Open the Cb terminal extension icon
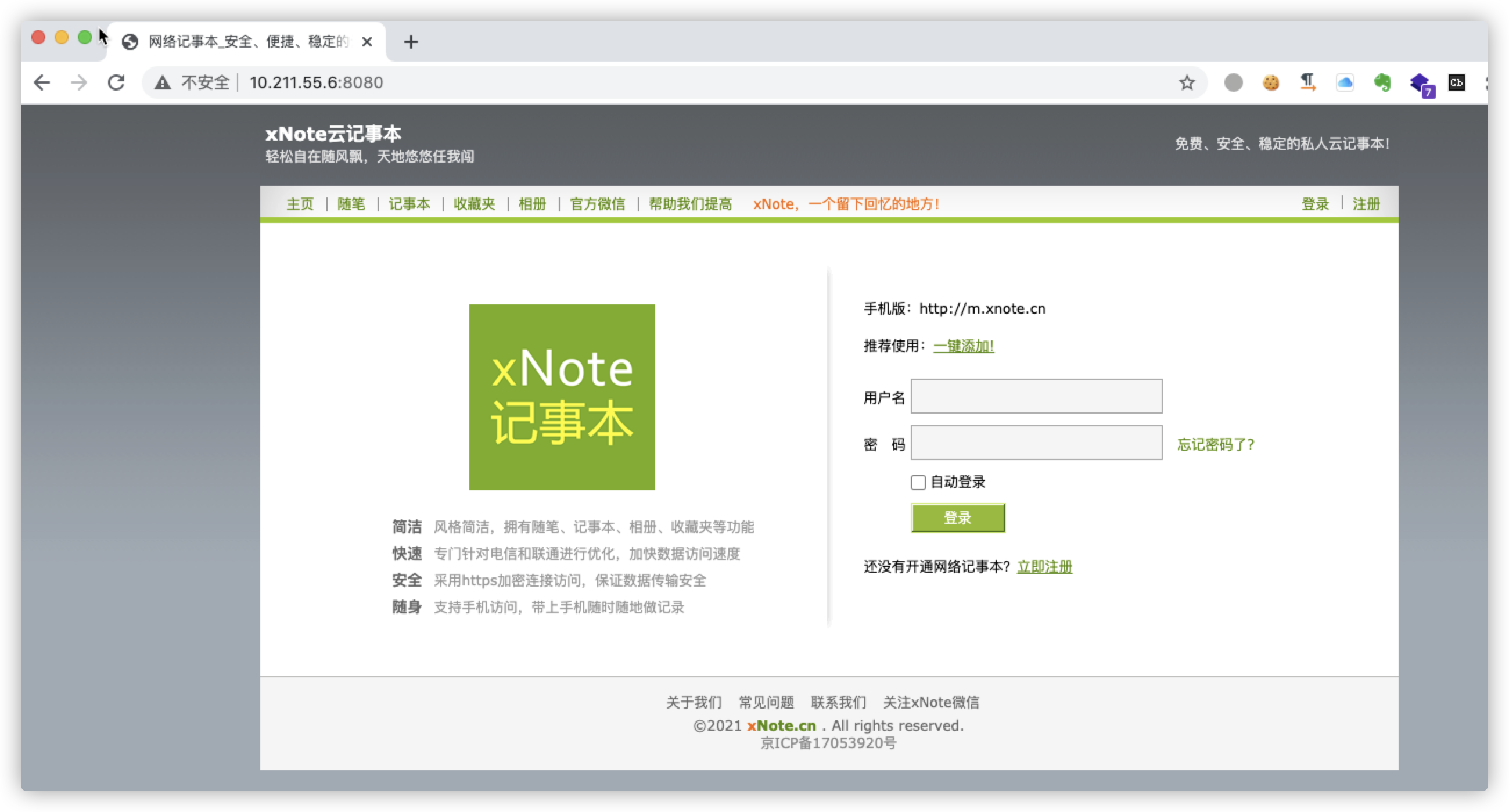 [x=1456, y=82]
